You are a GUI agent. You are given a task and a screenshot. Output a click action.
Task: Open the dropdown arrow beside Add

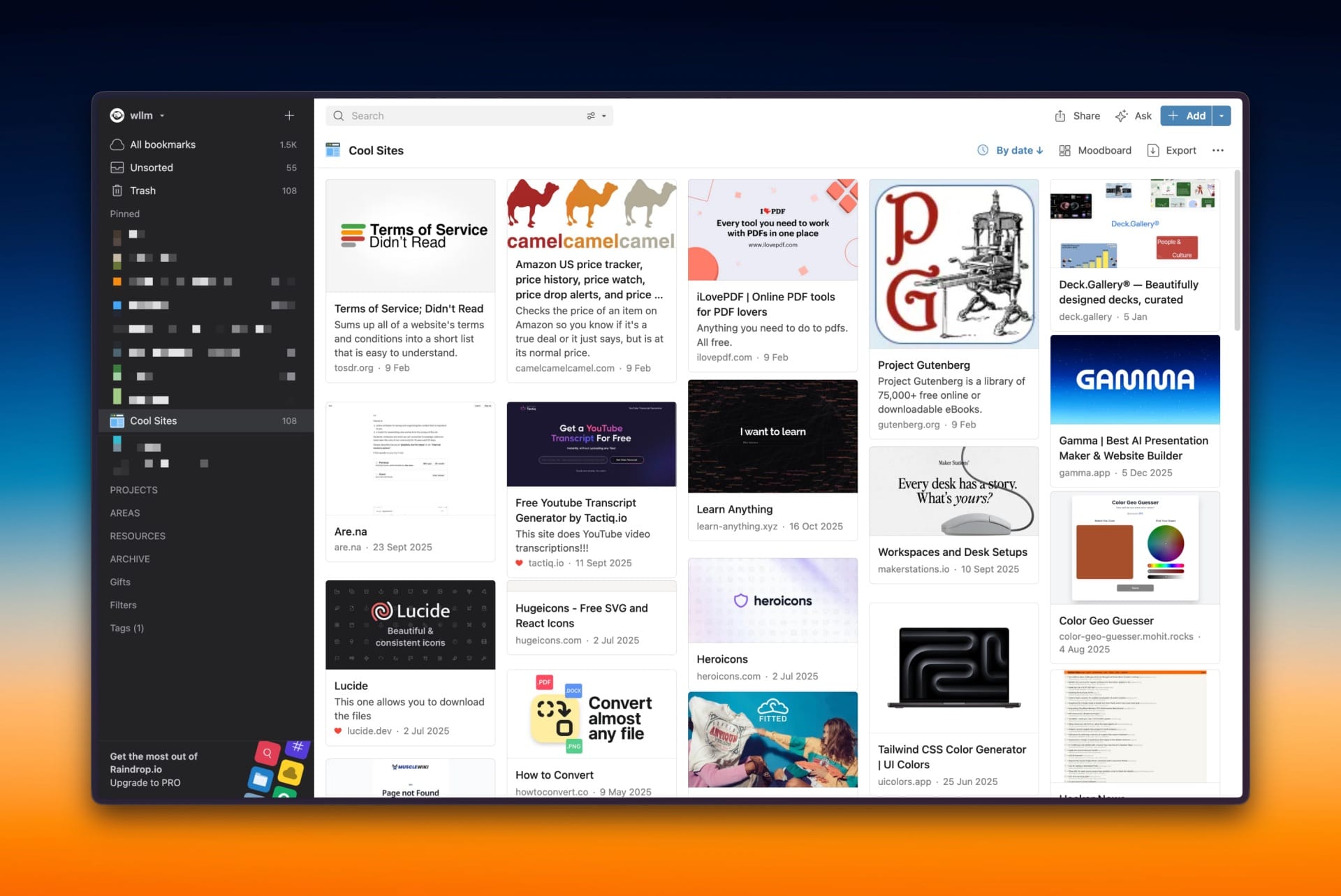1222,116
